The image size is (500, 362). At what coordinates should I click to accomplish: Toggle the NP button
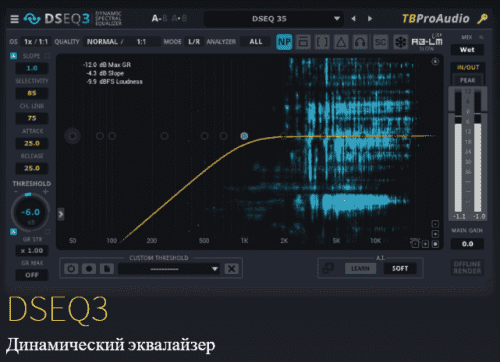[284, 42]
